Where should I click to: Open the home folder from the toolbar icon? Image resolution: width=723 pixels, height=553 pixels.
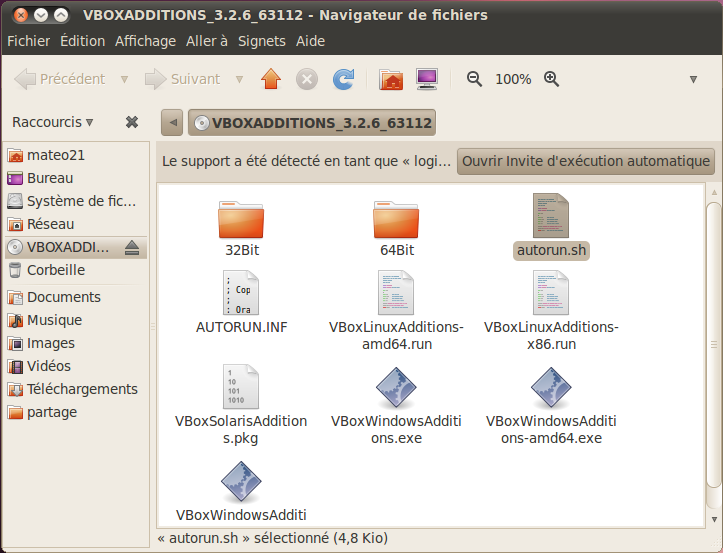click(391, 79)
